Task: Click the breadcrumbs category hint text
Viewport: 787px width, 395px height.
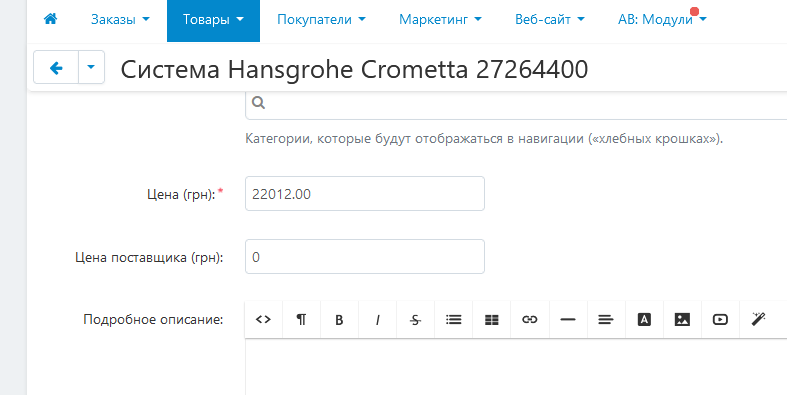Action: (484, 139)
